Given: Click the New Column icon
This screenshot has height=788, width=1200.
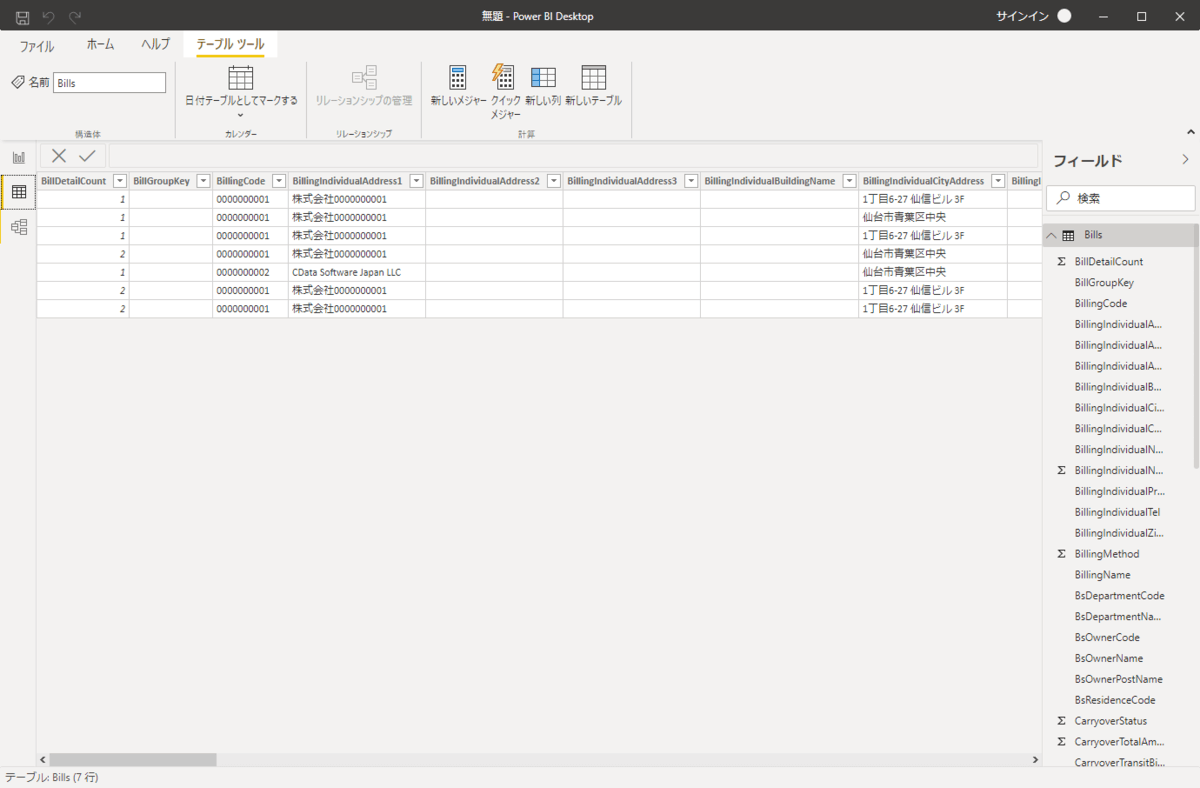Looking at the screenshot, I should [x=543, y=79].
